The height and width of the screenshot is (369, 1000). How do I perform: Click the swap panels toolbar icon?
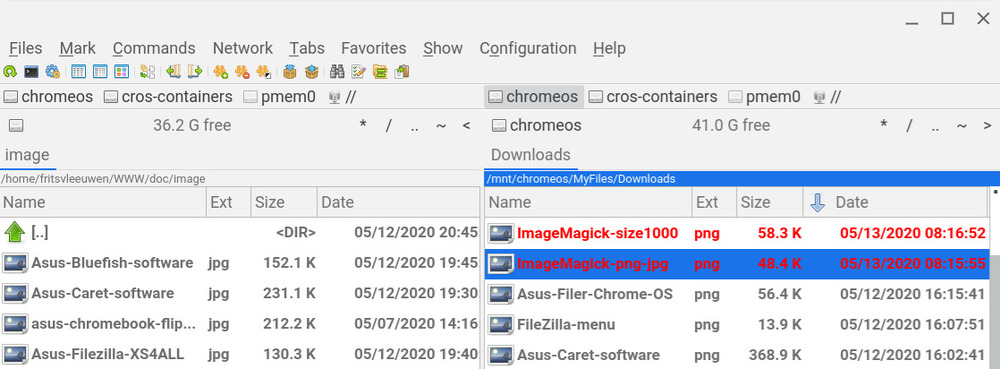(x=147, y=71)
